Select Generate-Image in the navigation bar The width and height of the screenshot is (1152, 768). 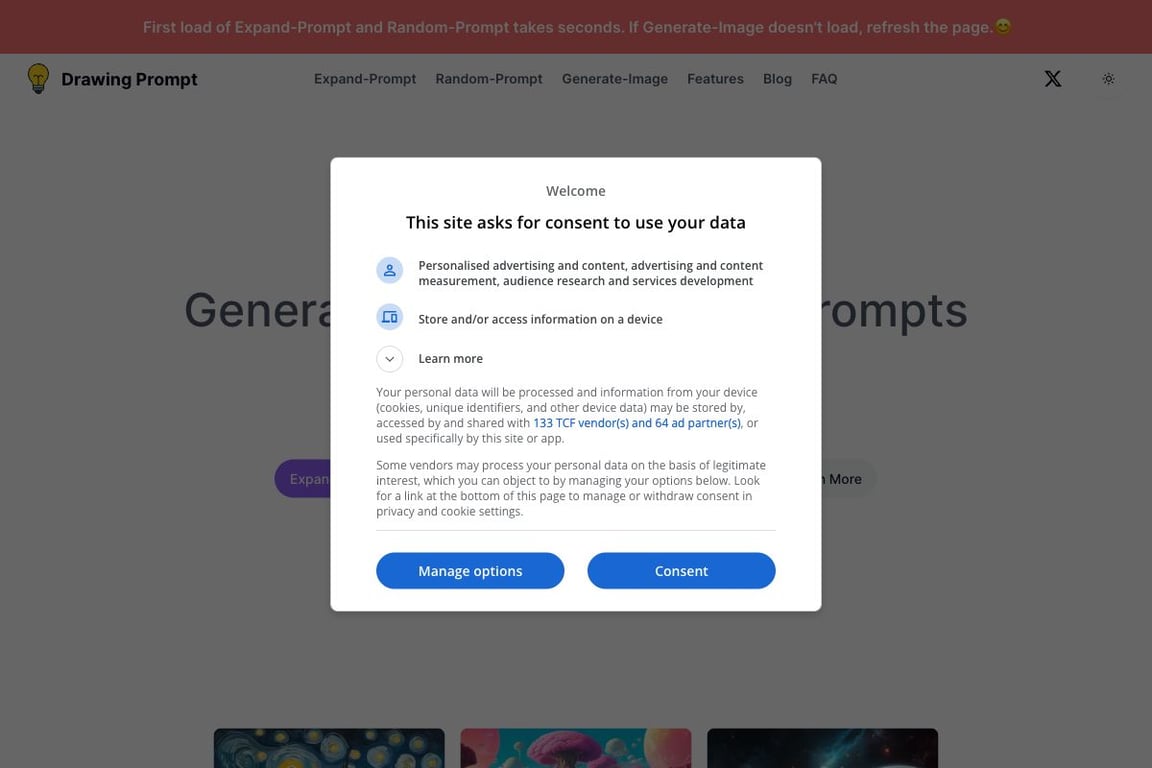coord(615,79)
